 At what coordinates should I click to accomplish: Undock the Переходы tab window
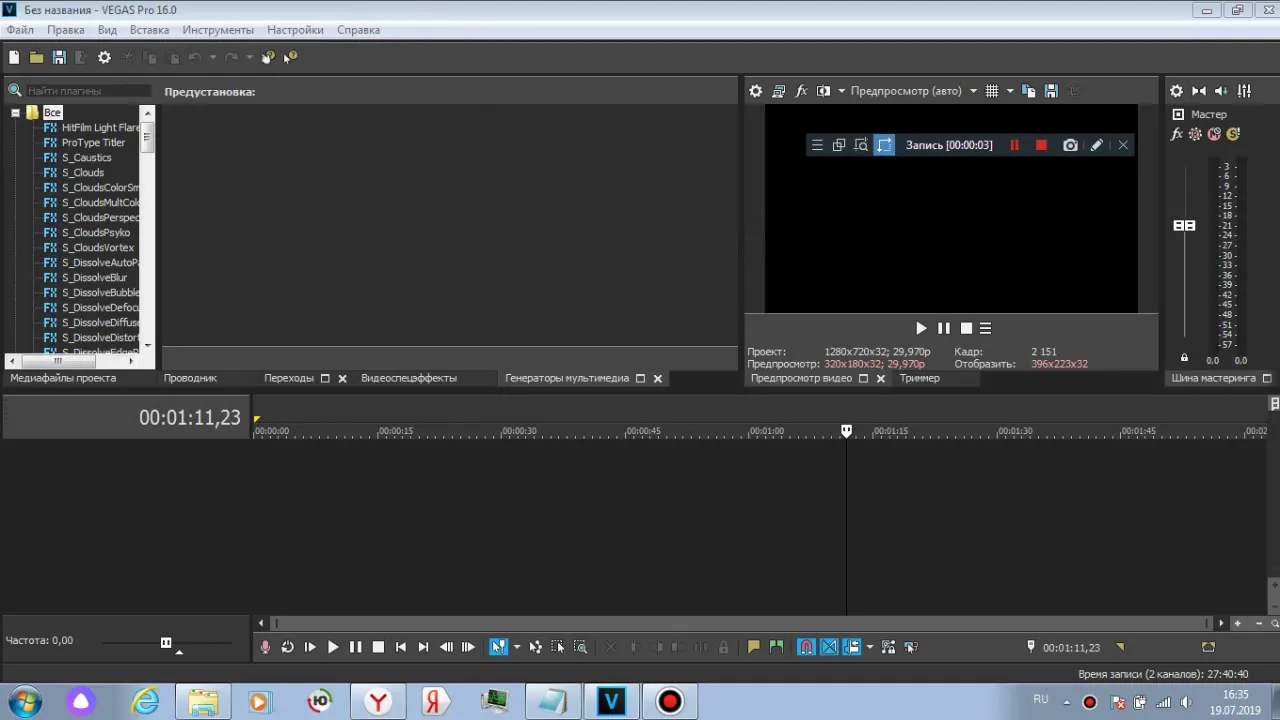[x=325, y=379]
